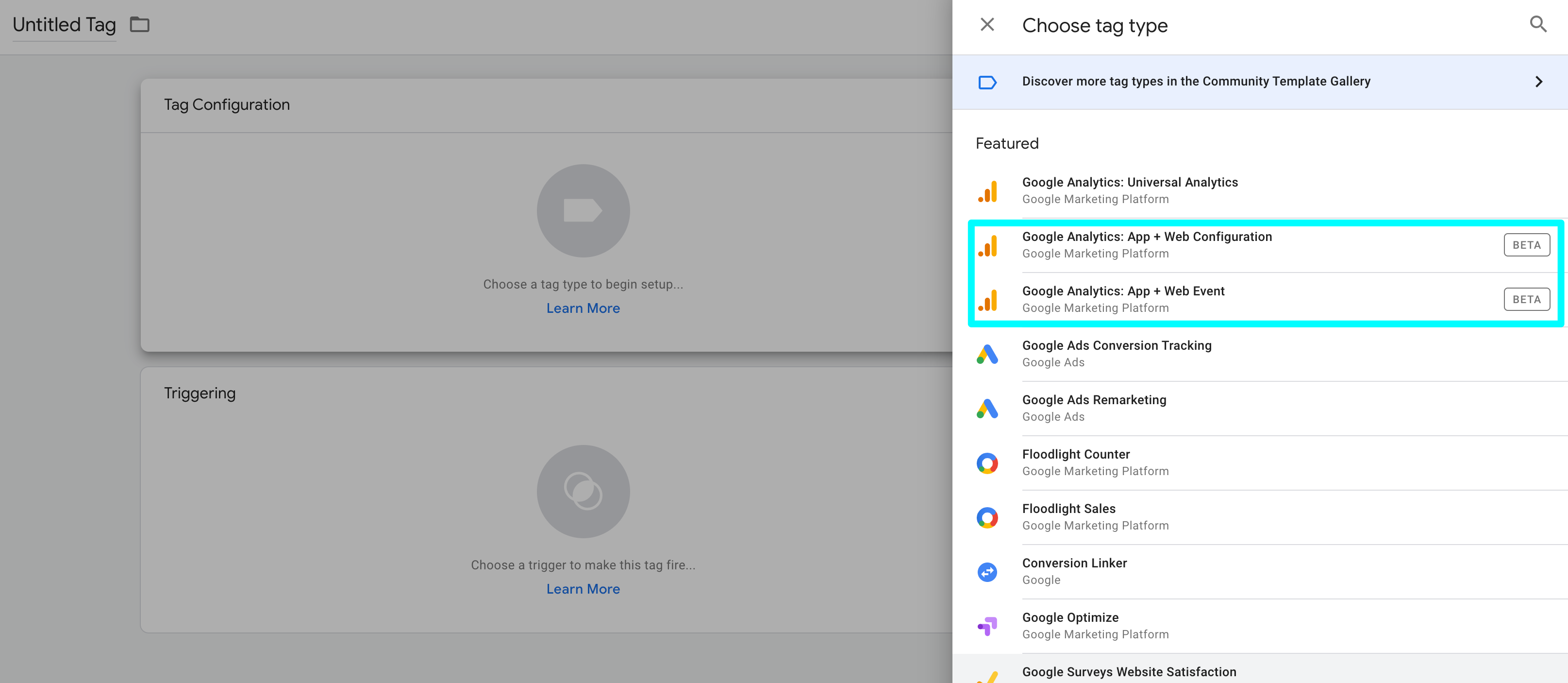Click 'Choose a trigger to make this tag fire...' text
The height and width of the screenshot is (683, 1568).
point(583,565)
